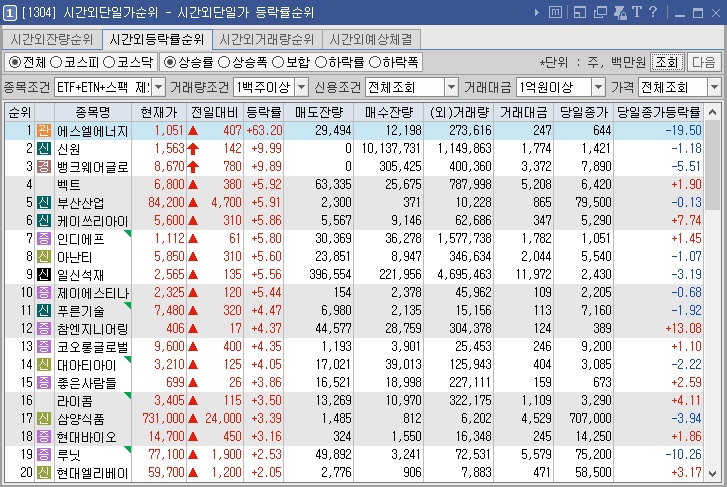
Task: Click the 다음 next button
Action: point(704,62)
